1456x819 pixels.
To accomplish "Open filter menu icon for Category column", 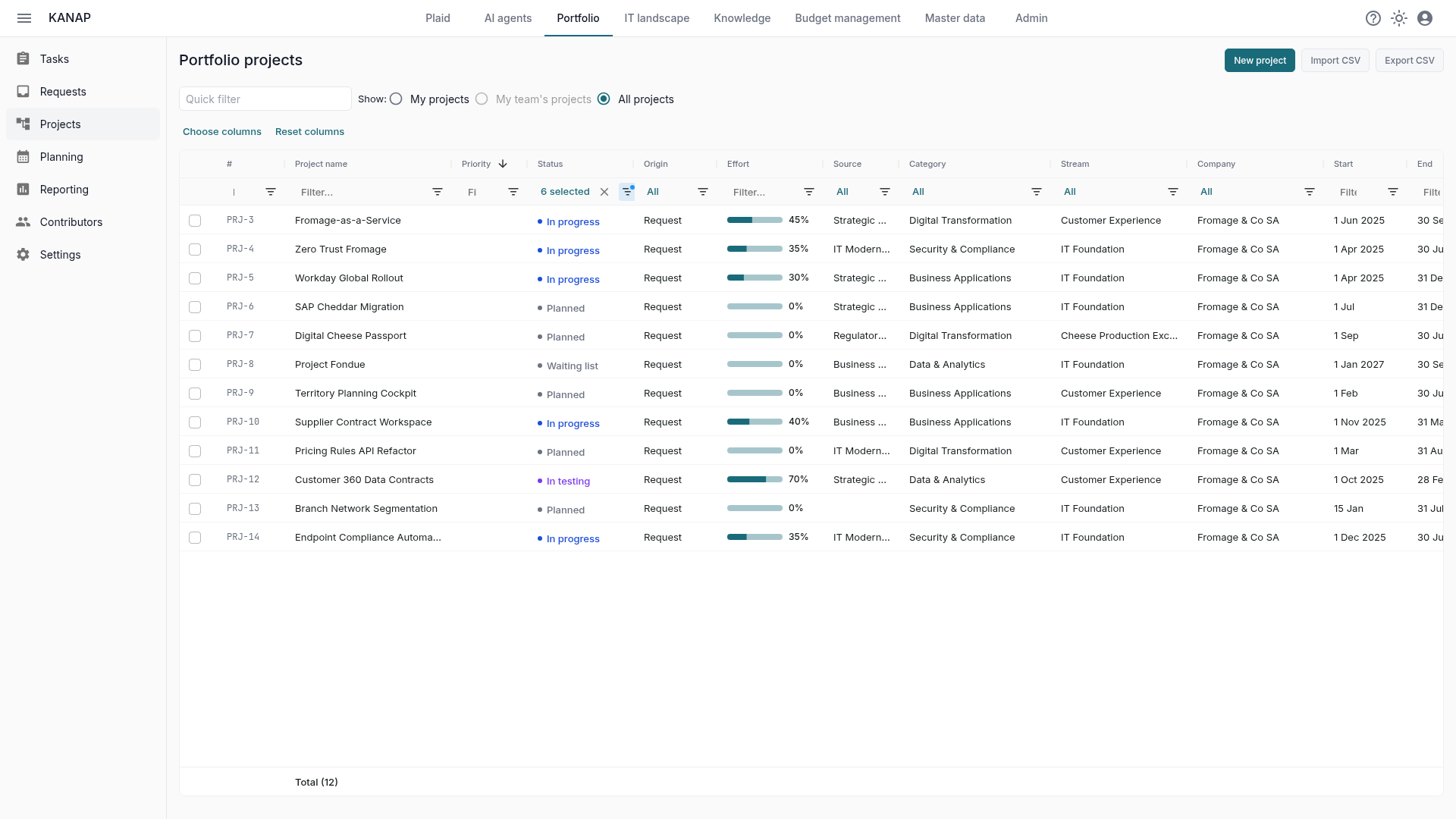I will [x=1037, y=192].
